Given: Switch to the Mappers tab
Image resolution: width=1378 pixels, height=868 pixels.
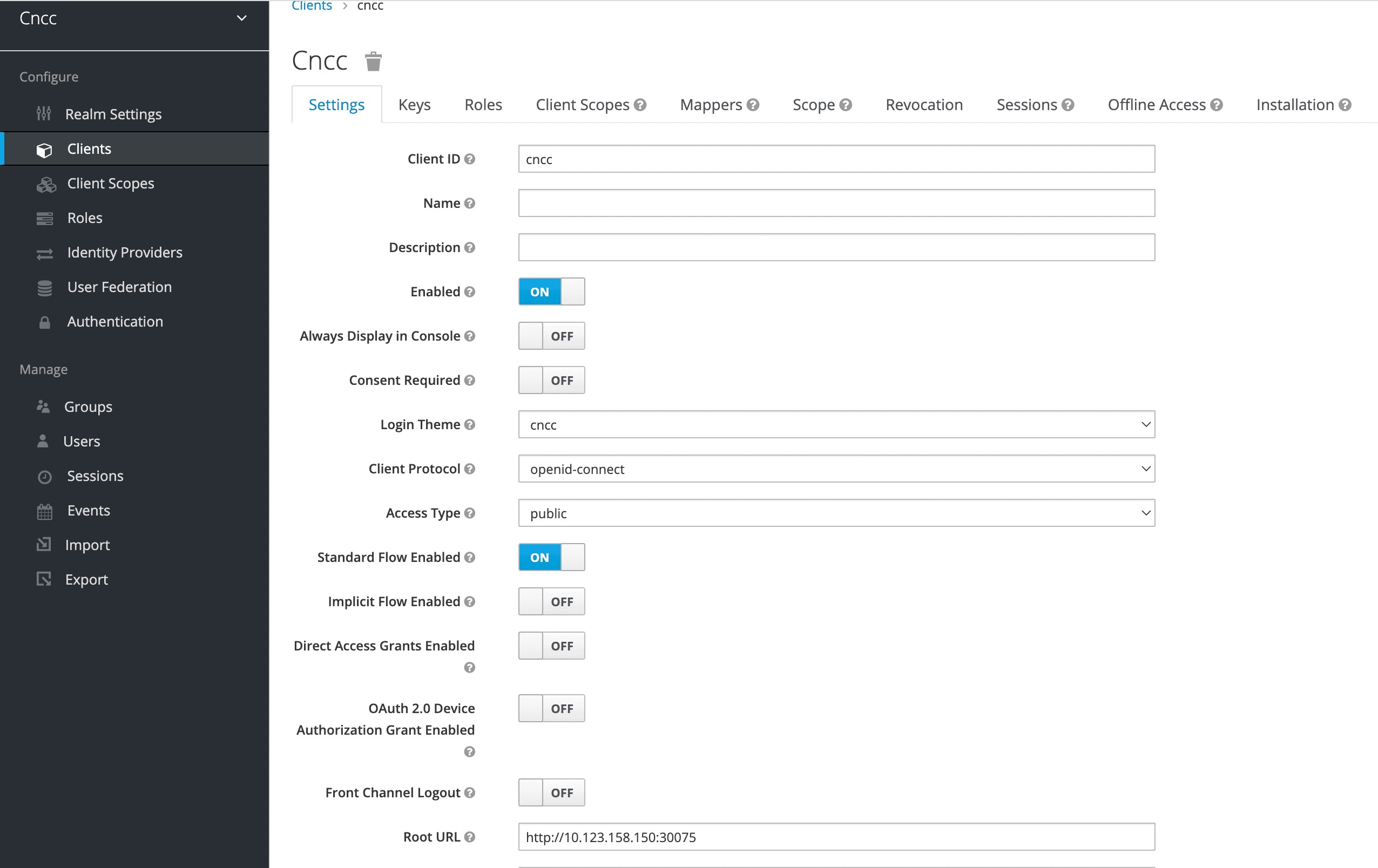Looking at the screenshot, I should pyautogui.click(x=711, y=105).
